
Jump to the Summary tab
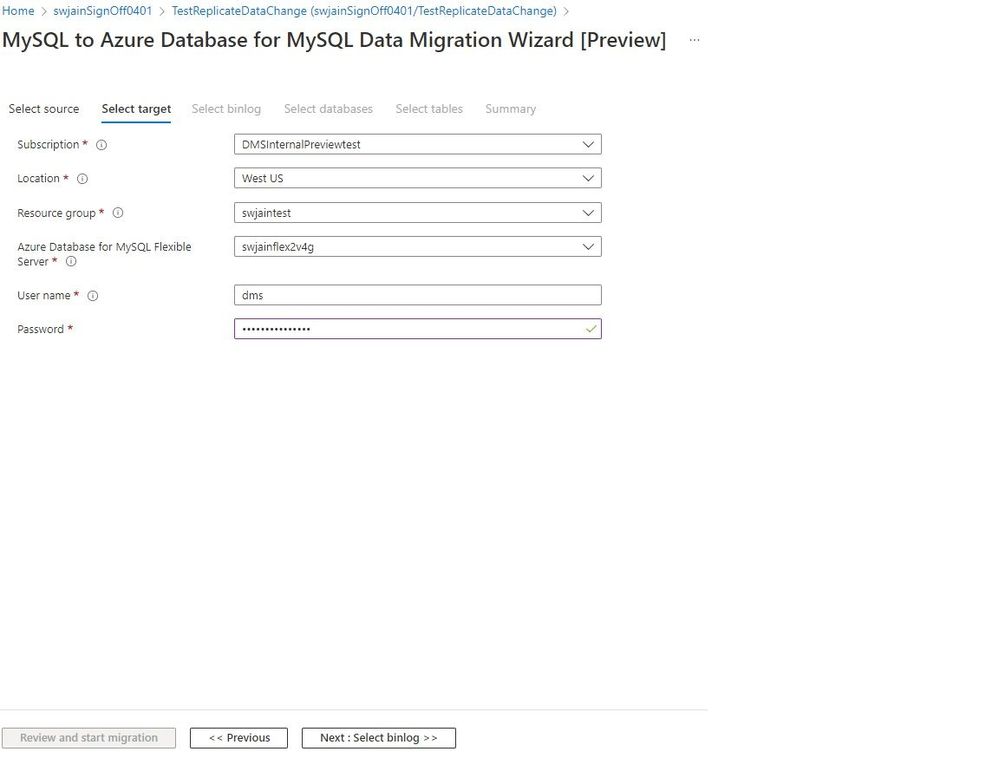510,109
